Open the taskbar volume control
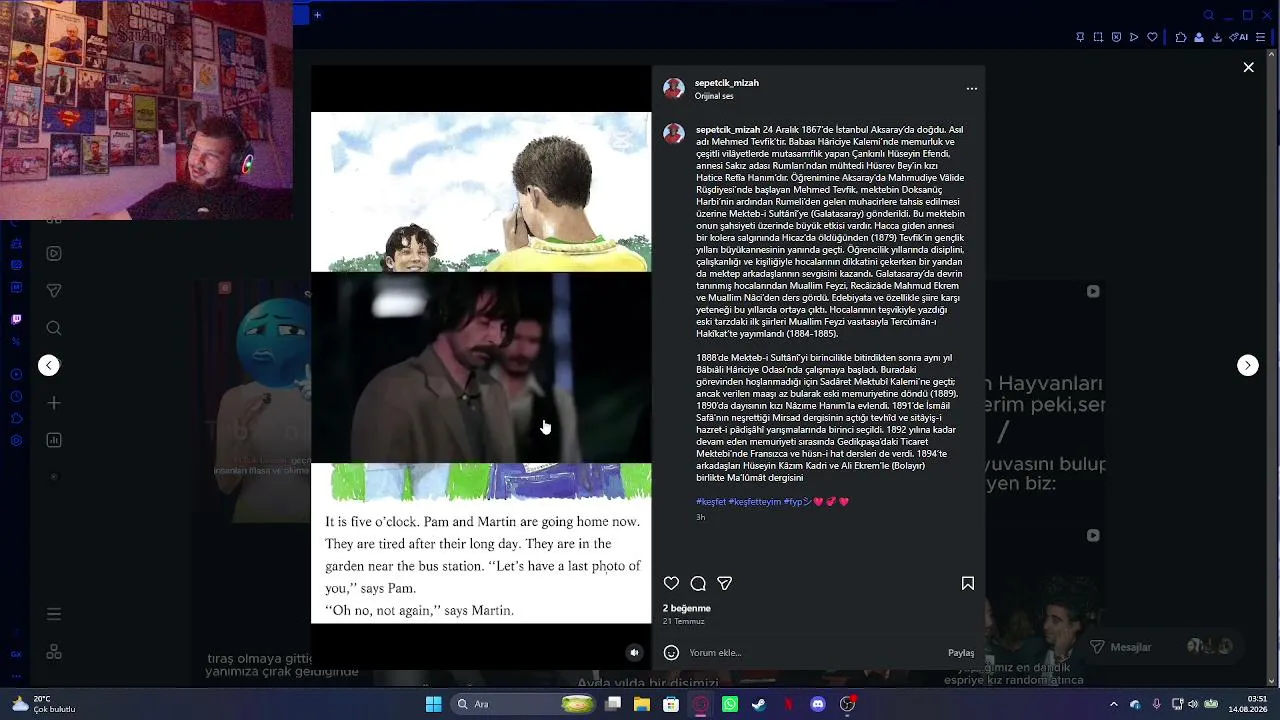The height and width of the screenshot is (720, 1280). (1193, 704)
